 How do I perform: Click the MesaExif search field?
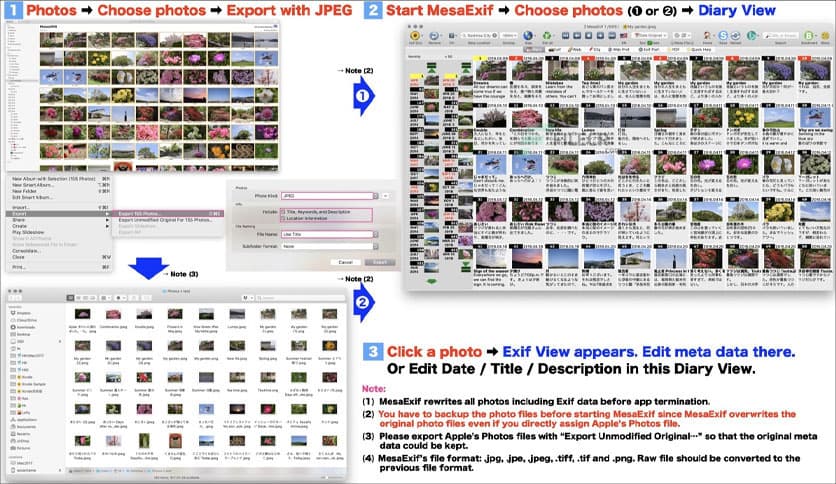(x=782, y=35)
